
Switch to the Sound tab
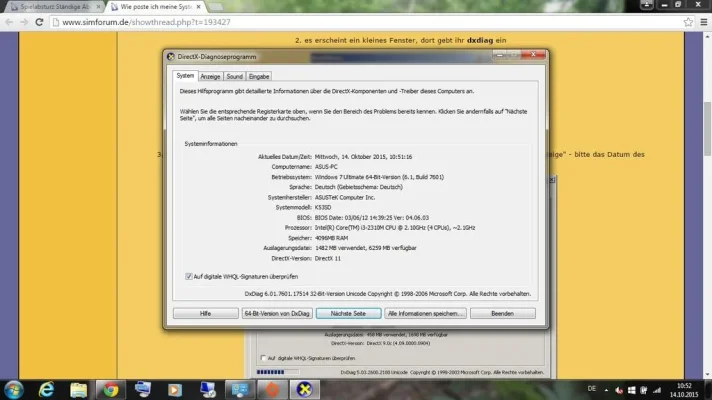point(234,76)
